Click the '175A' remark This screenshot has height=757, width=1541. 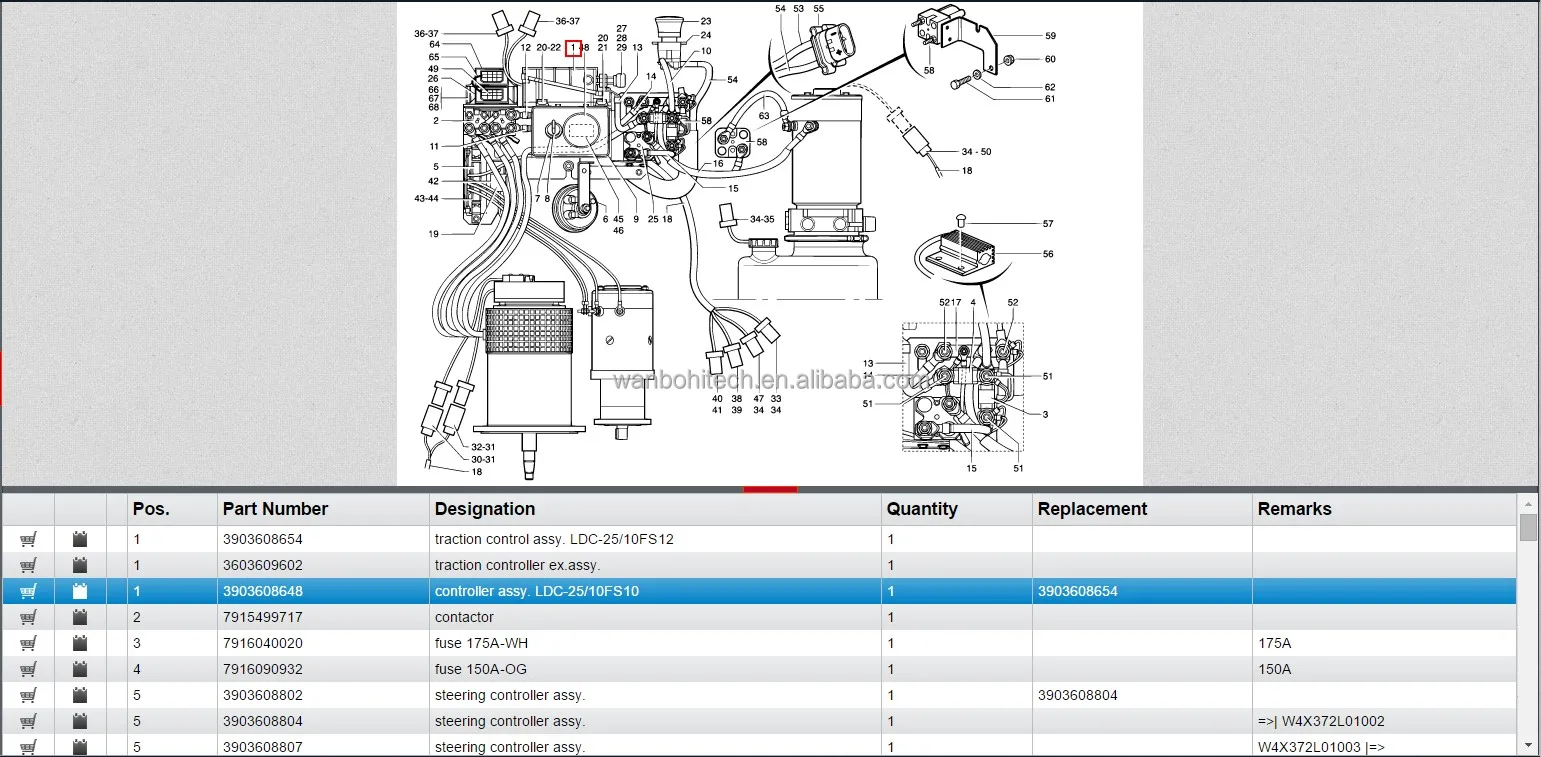(x=1274, y=643)
